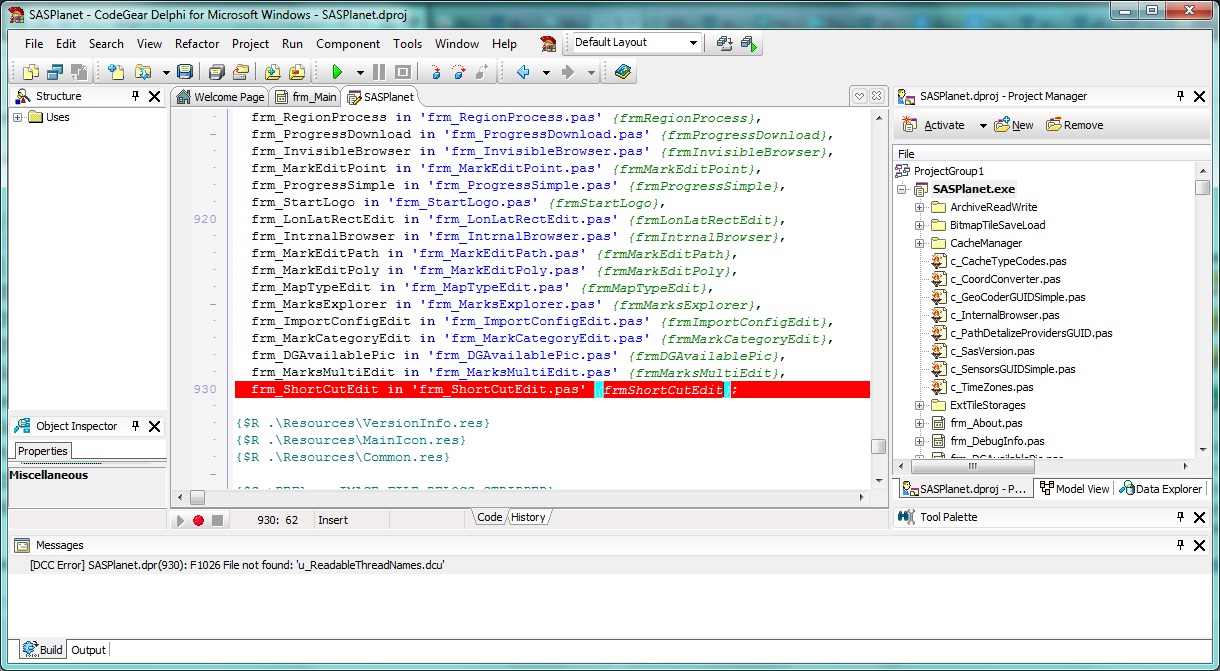Click the Help contents book icon
Screen dimensions: 1220x671
click(623, 72)
